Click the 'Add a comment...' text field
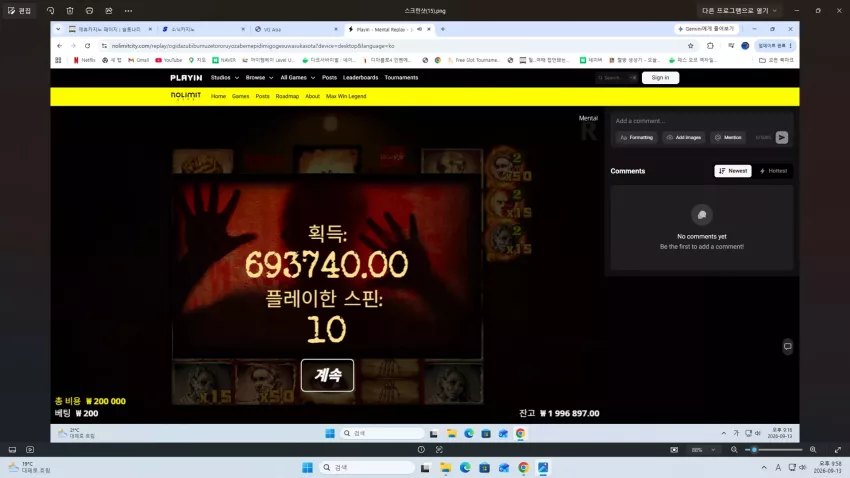 point(701,121)
